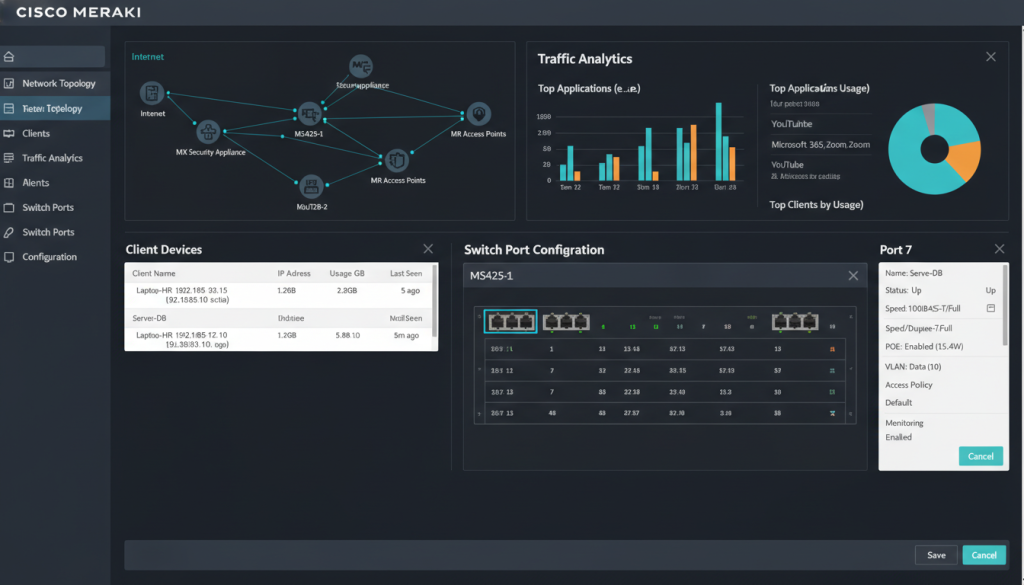Select MR Access Points node with pin icon
The height and width of the screenshot is (585, 1024).
click(x=479, y=114)
